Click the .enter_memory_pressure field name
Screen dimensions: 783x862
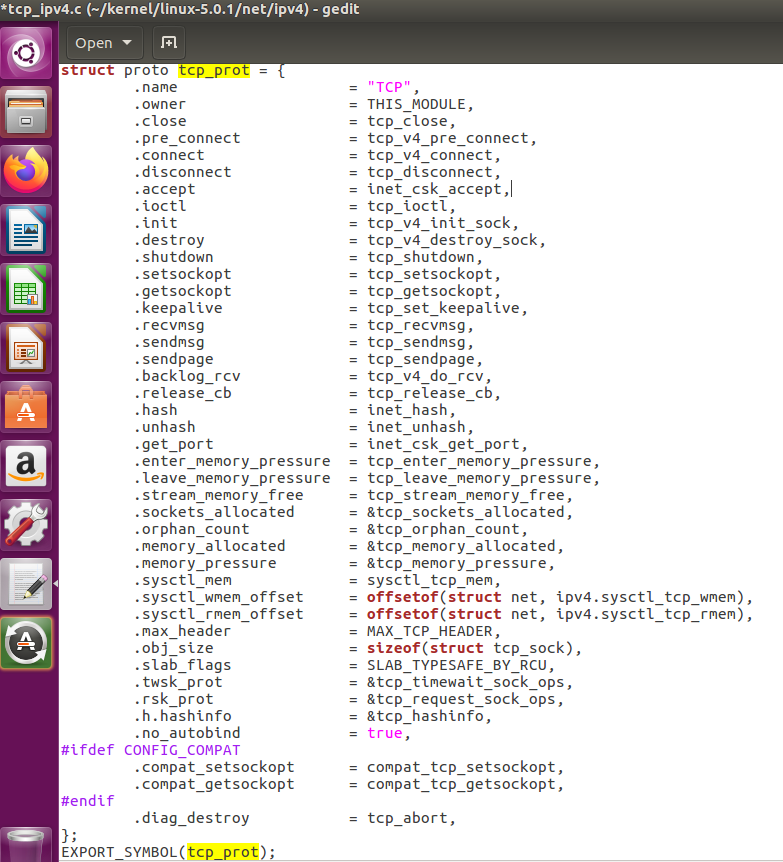(x=232, y=462)
